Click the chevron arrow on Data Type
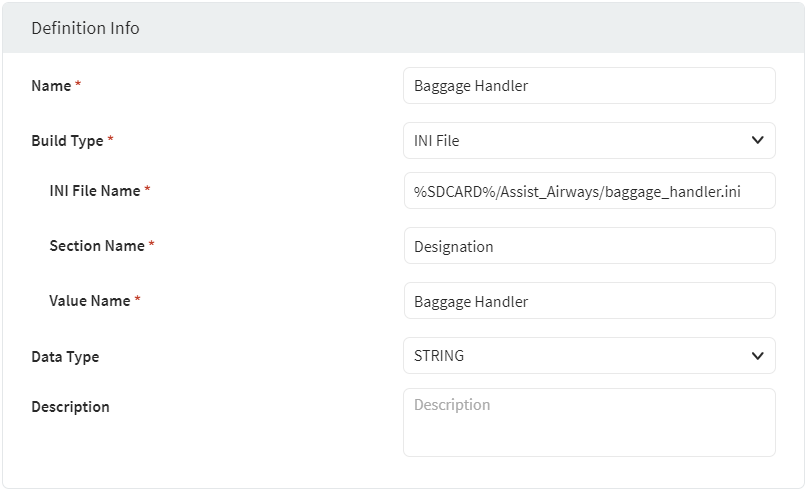 click(x=757, y=356)
